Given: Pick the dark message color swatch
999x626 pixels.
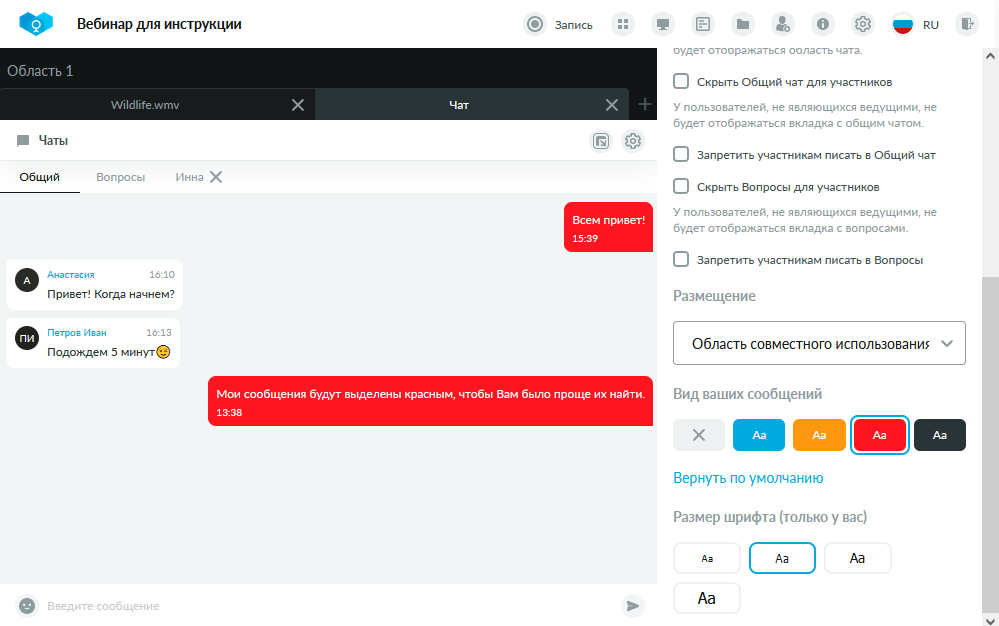Looking at the screenshot, I should pyautogui.click(x=940, y=435).
